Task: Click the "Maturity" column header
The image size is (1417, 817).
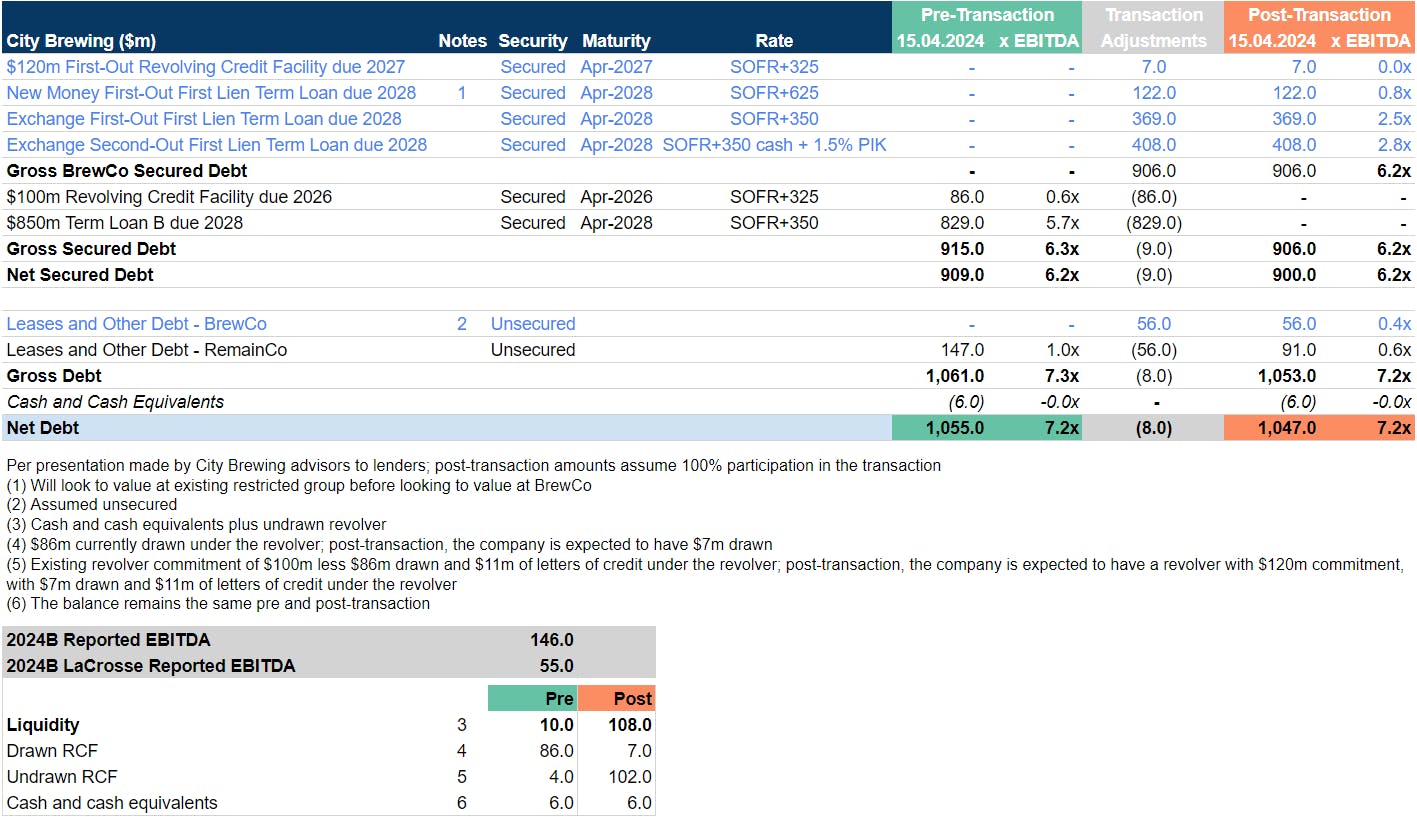Action: (x=616, y=41)
